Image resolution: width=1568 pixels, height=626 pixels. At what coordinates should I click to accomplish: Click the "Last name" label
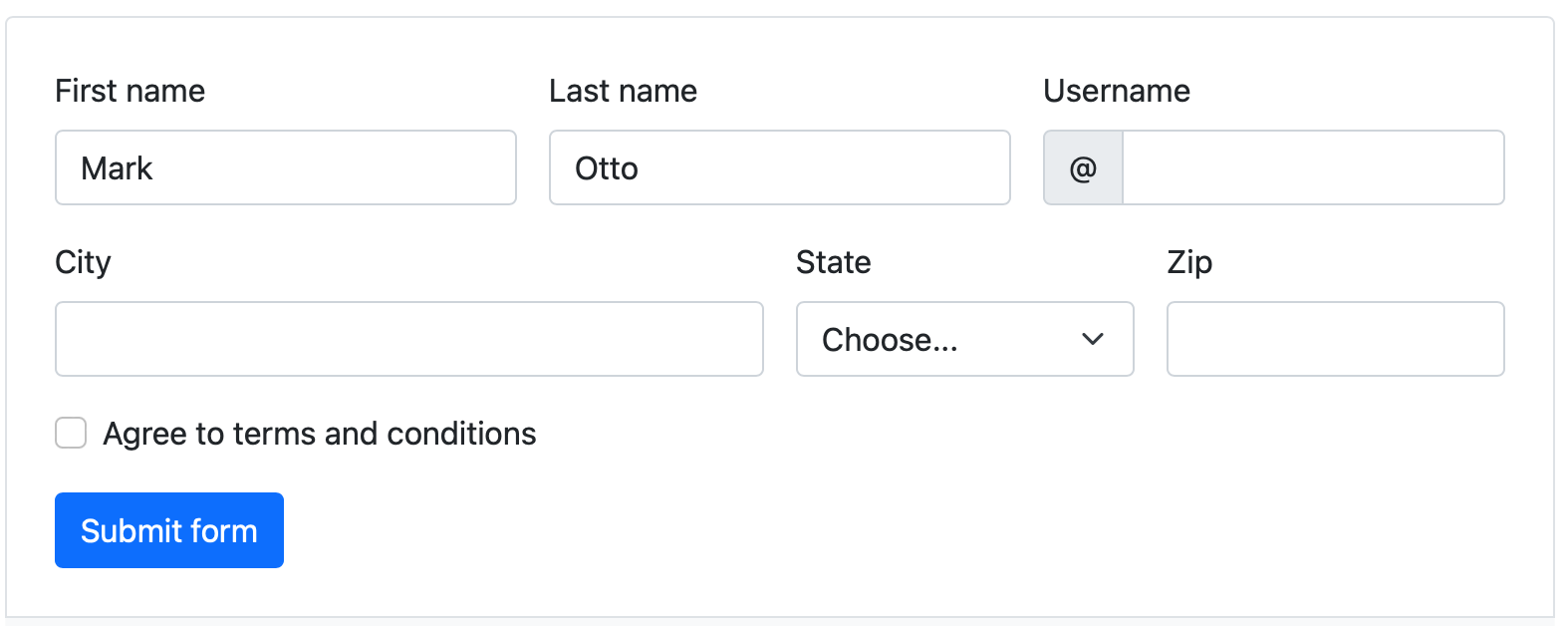[x=623, y=91]
